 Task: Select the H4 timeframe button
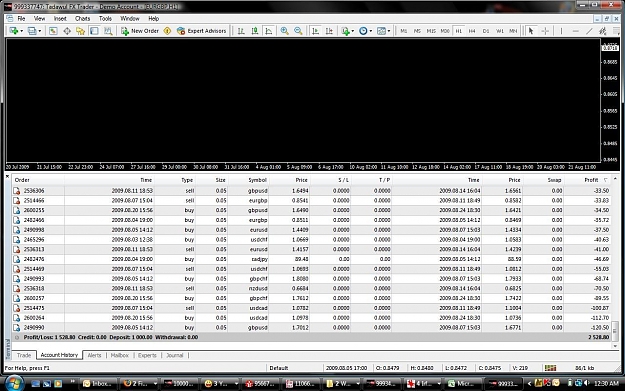[472, 31]
